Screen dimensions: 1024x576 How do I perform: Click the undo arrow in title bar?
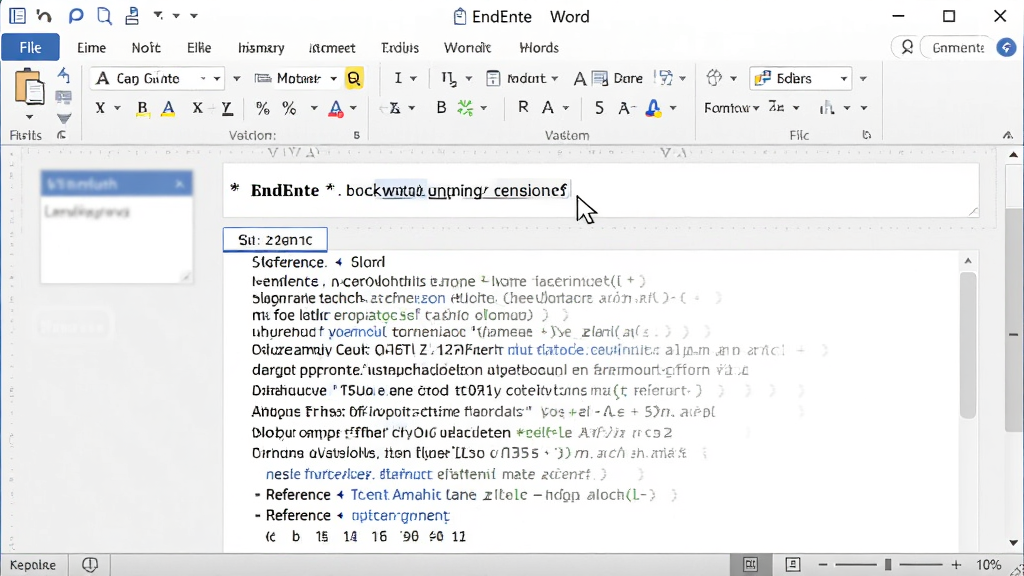[44, 16]
